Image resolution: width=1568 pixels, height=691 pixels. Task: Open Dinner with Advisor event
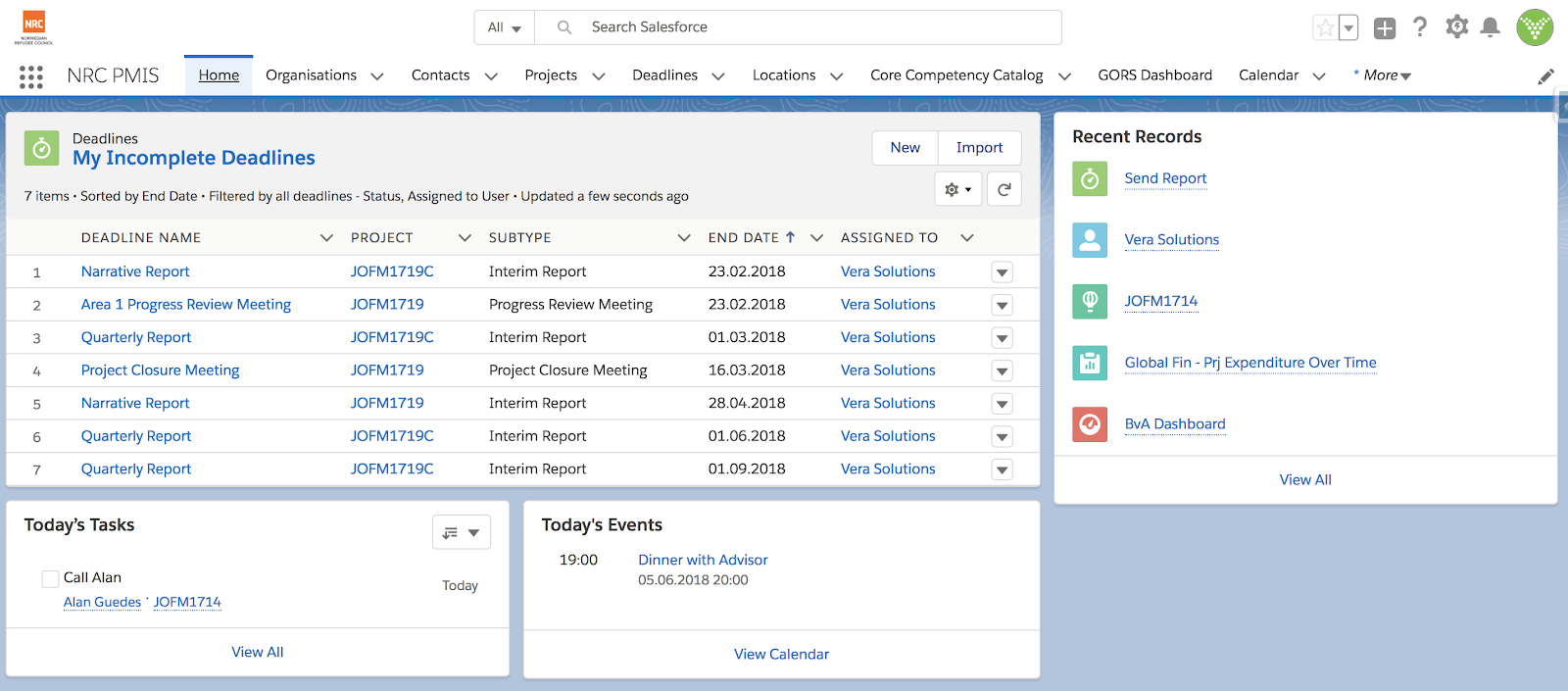[703, 560]
